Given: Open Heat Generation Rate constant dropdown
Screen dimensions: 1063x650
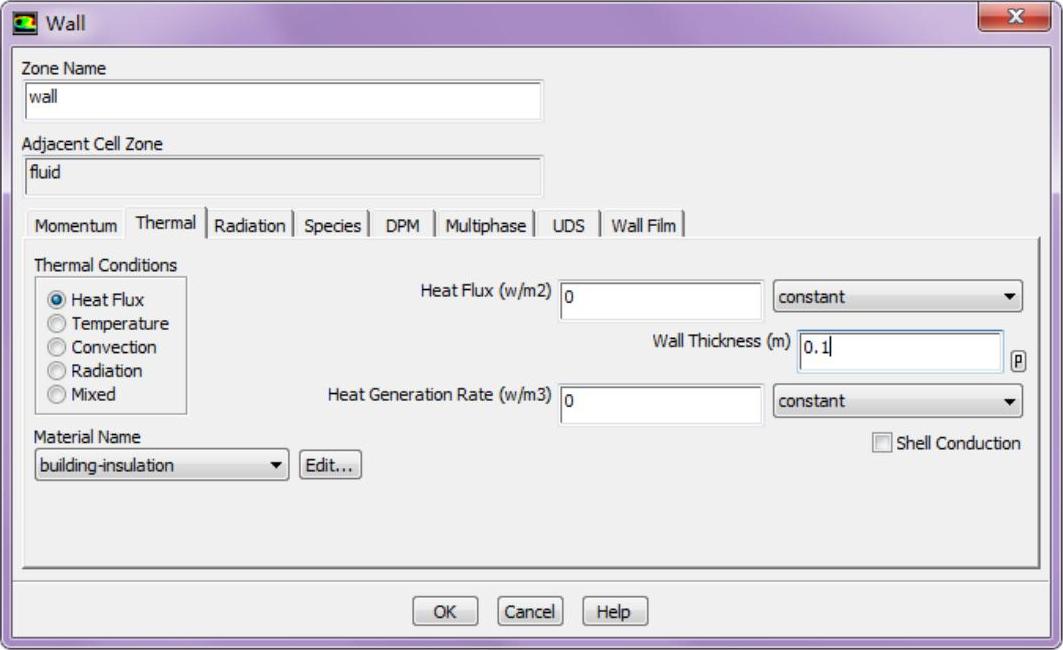Looking at the screenshot, I should 898,401.
